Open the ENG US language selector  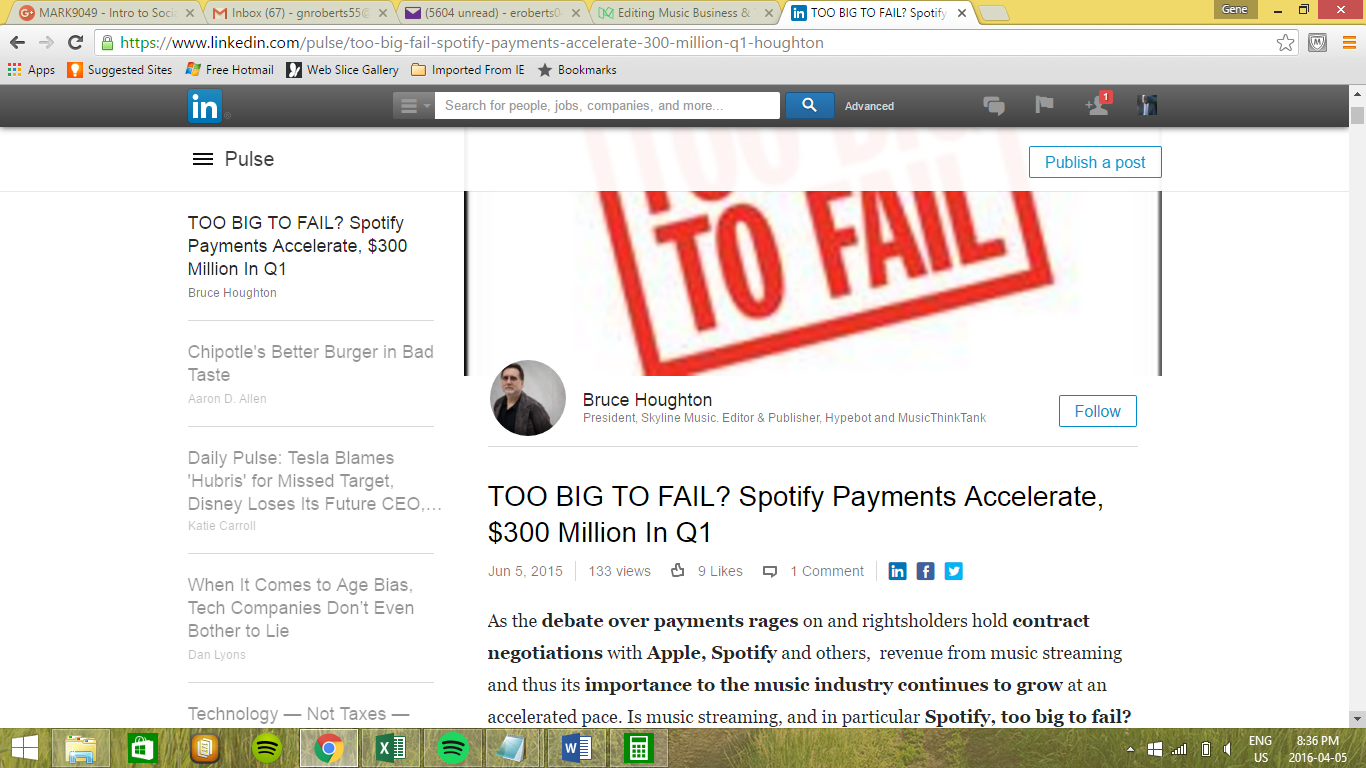point(1260,749)
